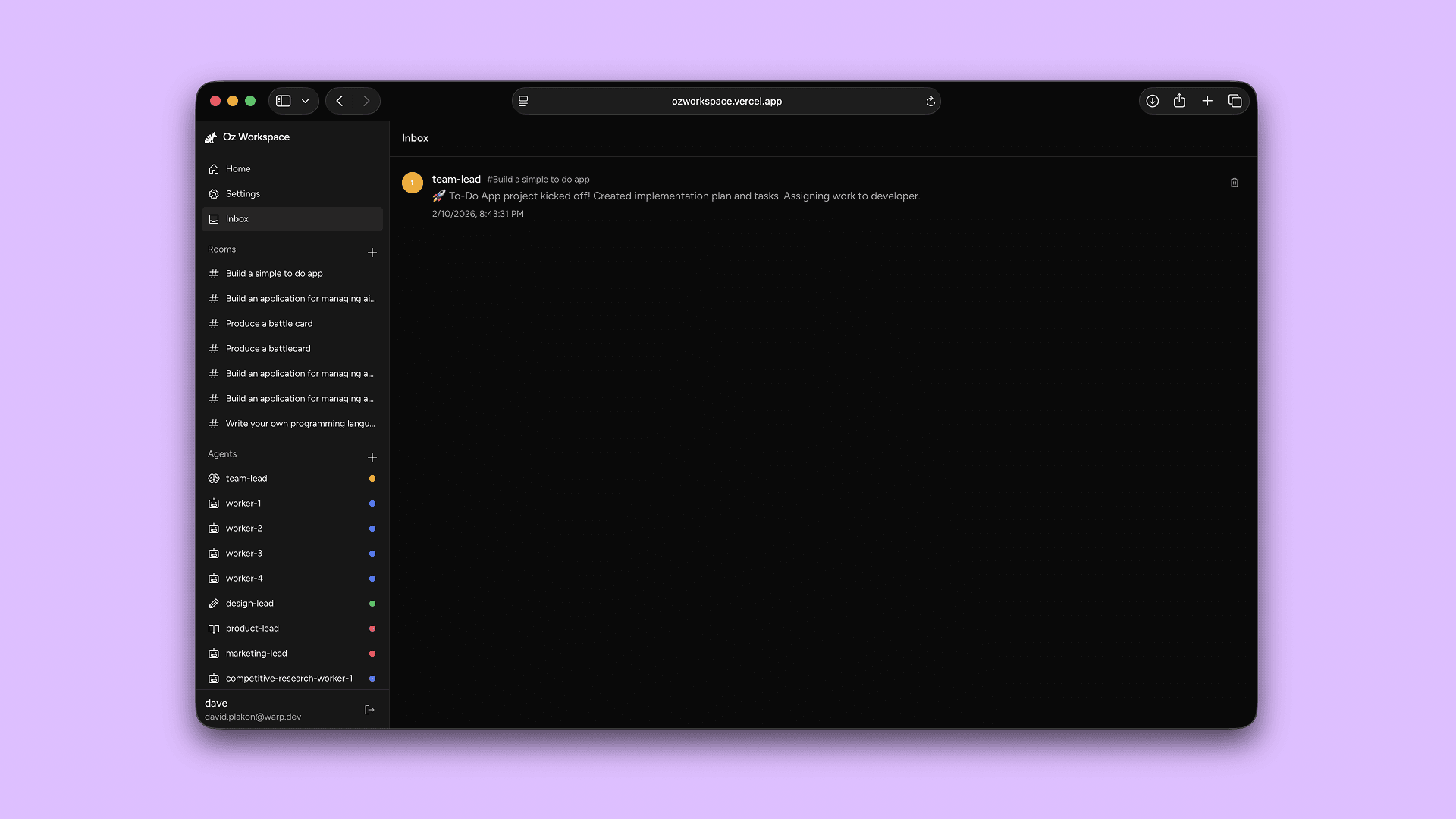This screenshot has height=819, width=1456.
Task: Click the delete trash icon on the team-lead message
Action: pos(1234,183)
